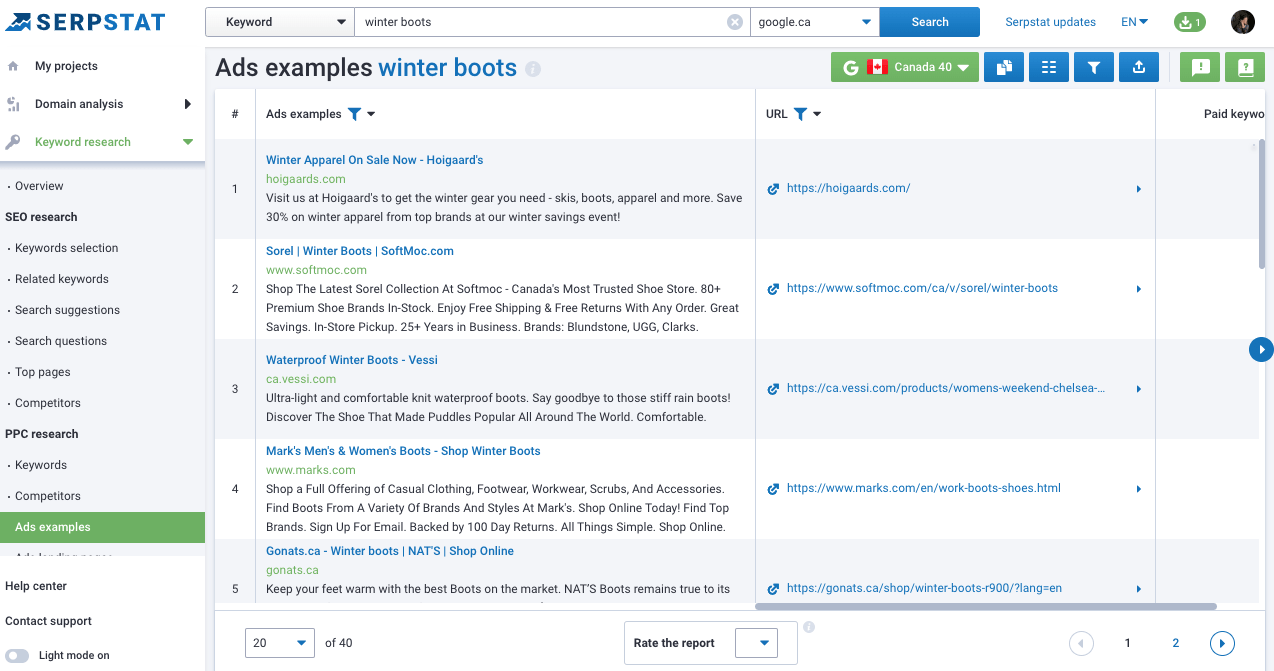The width and height of the screenshot is (1274, 671).
Task: Go to Keywords selection
Action: [x=66, y=248]
